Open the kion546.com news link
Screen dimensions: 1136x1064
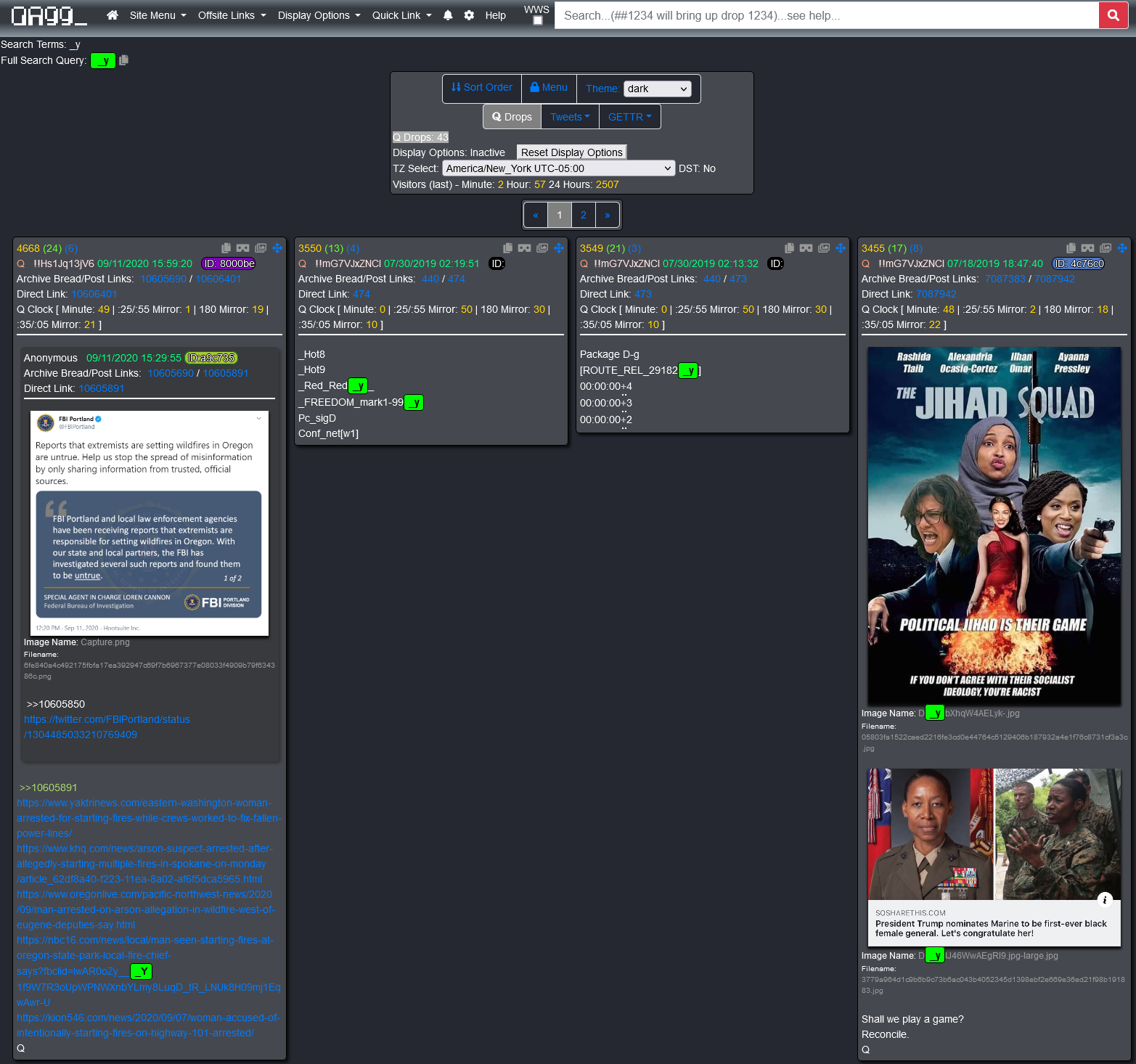148,1025
